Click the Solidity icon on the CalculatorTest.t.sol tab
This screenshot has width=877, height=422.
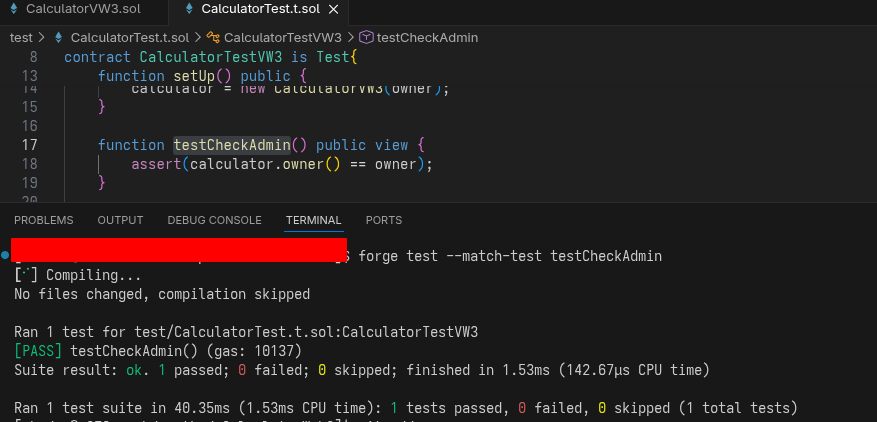[x=189, y=9]
